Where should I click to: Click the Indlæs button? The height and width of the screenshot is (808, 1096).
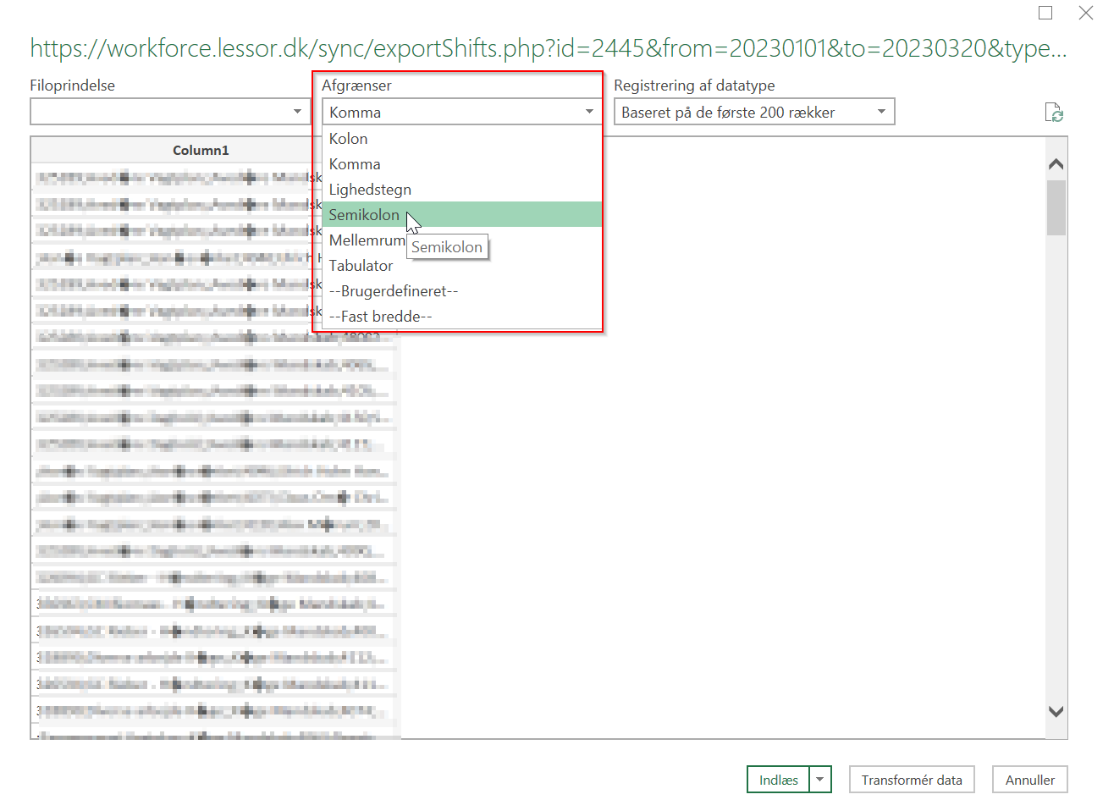pos(777,780)
